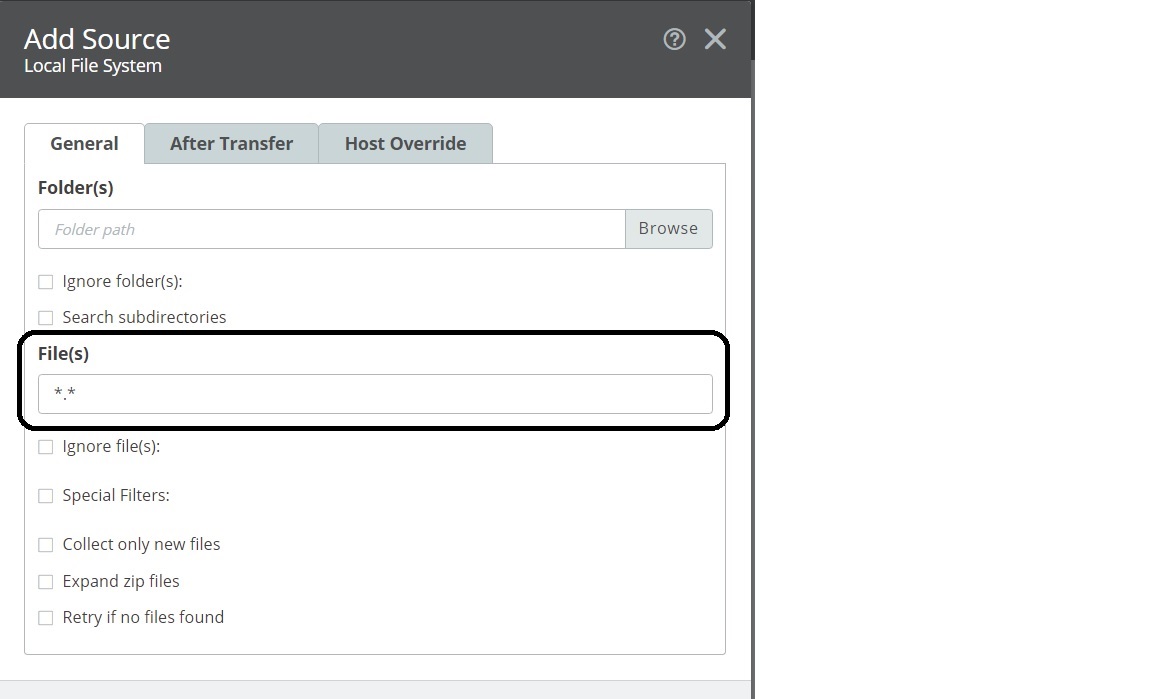Check Collect only new files
1152x699 pixels.
(46, 545)
